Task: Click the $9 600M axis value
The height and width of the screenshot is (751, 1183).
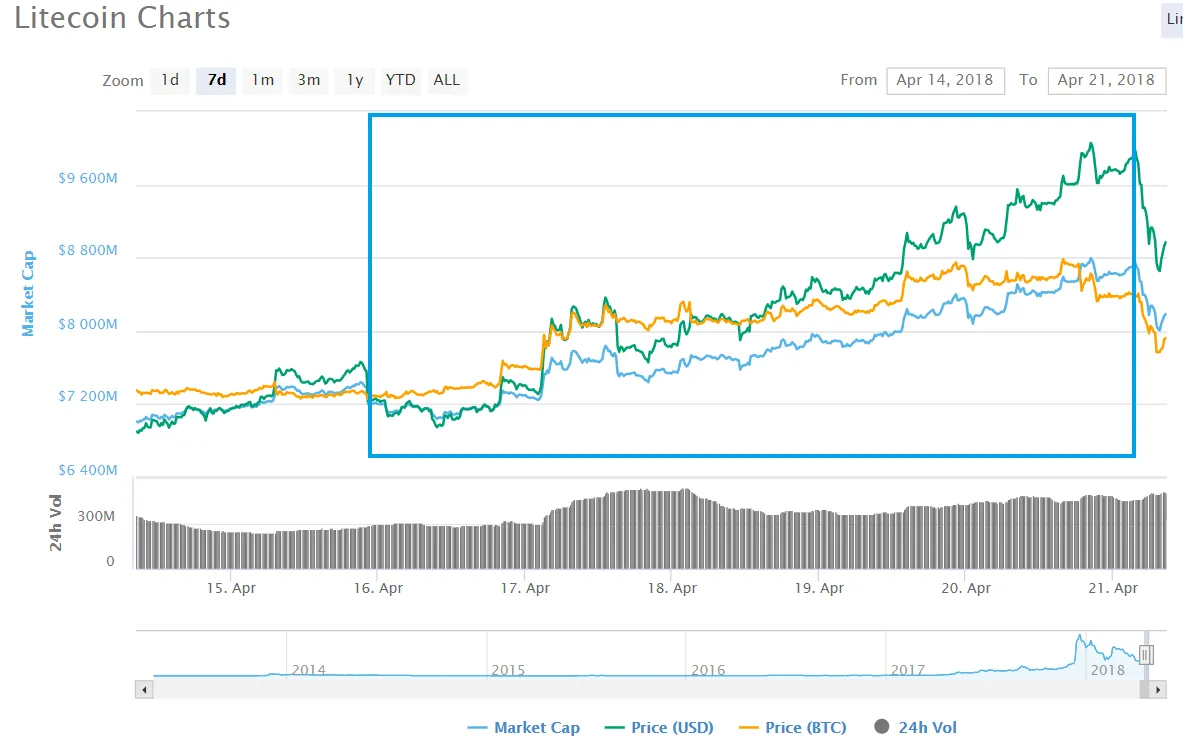Action: pyautogui.click(x=88, y=178)
